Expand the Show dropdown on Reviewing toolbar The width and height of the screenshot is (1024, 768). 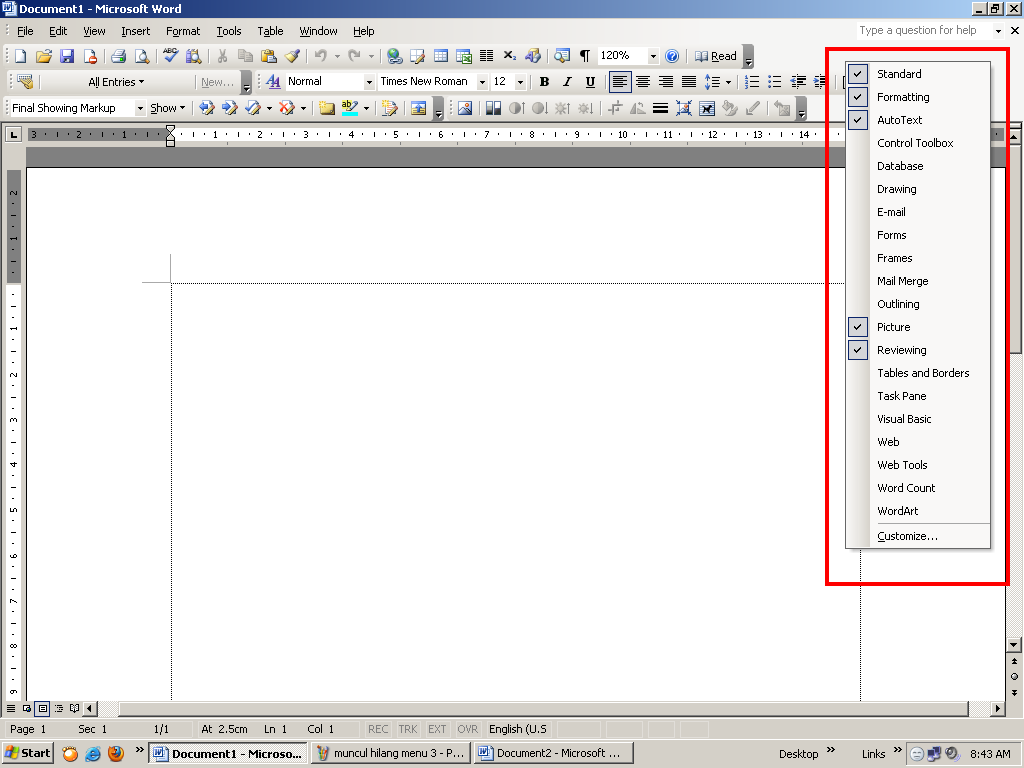click(168, 108)
